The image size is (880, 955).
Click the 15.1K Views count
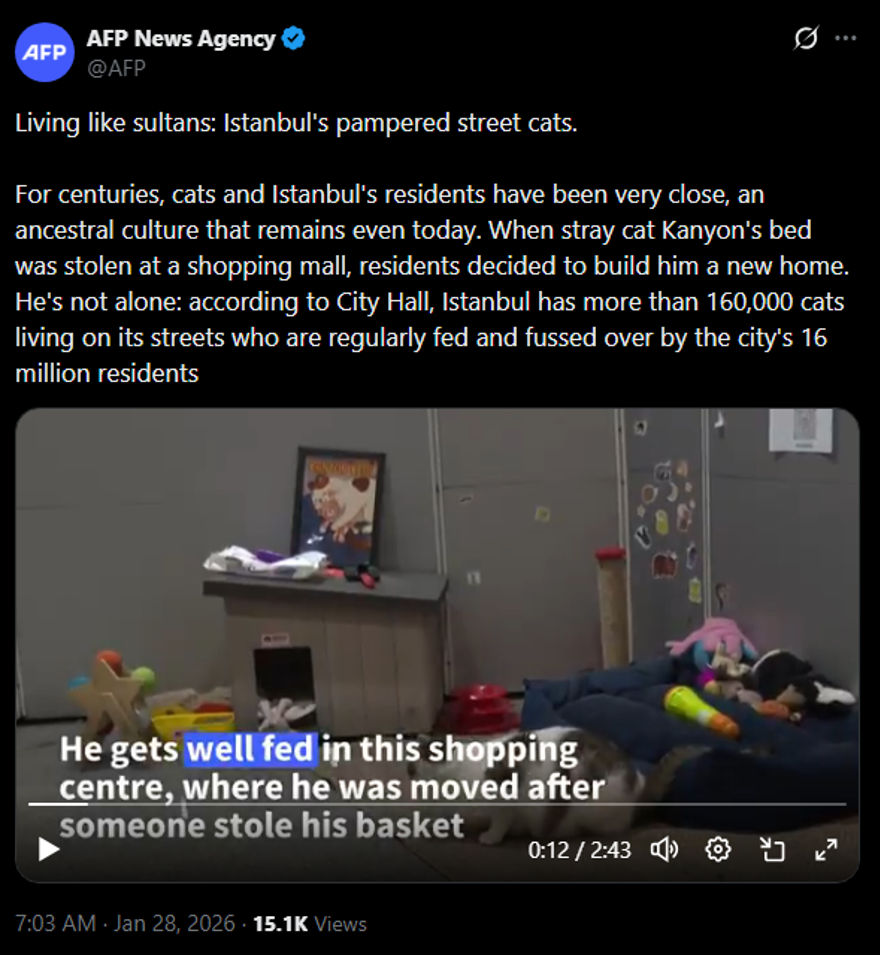coord(310,923)
